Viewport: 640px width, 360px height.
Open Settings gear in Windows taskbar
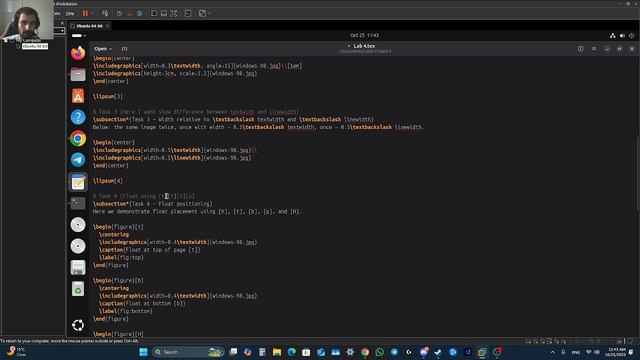350,352
